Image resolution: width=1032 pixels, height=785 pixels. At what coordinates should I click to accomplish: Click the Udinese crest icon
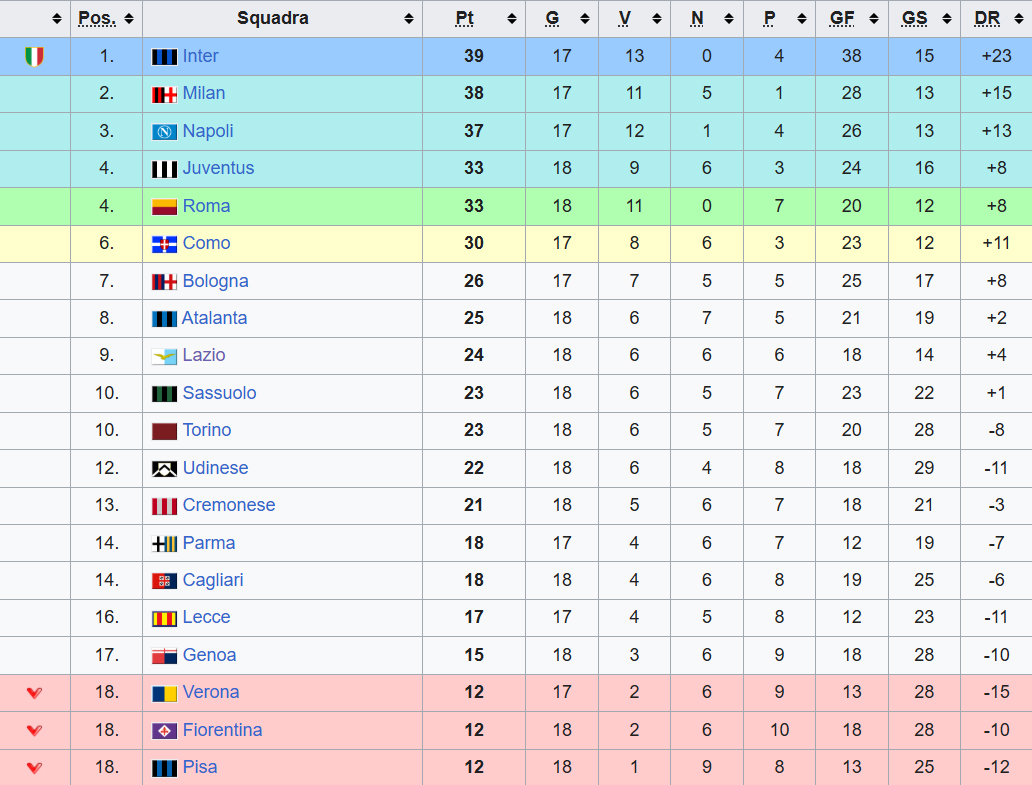click(x=164, y=469)
